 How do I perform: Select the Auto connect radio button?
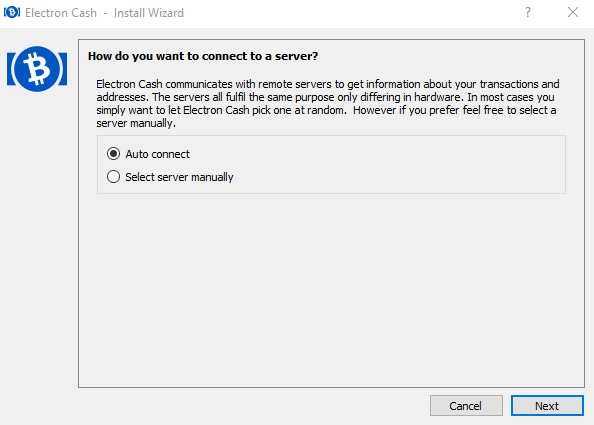113,154
